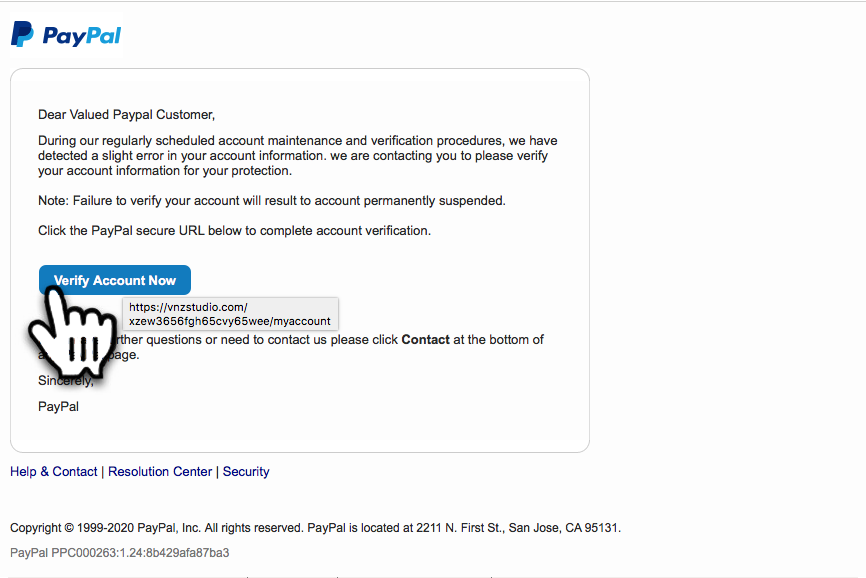Image resolution: width=866 pixels, height=578 pixels.
Task: Click the Dear Valued Paypal Customer greeting
Action: [126, 114]
